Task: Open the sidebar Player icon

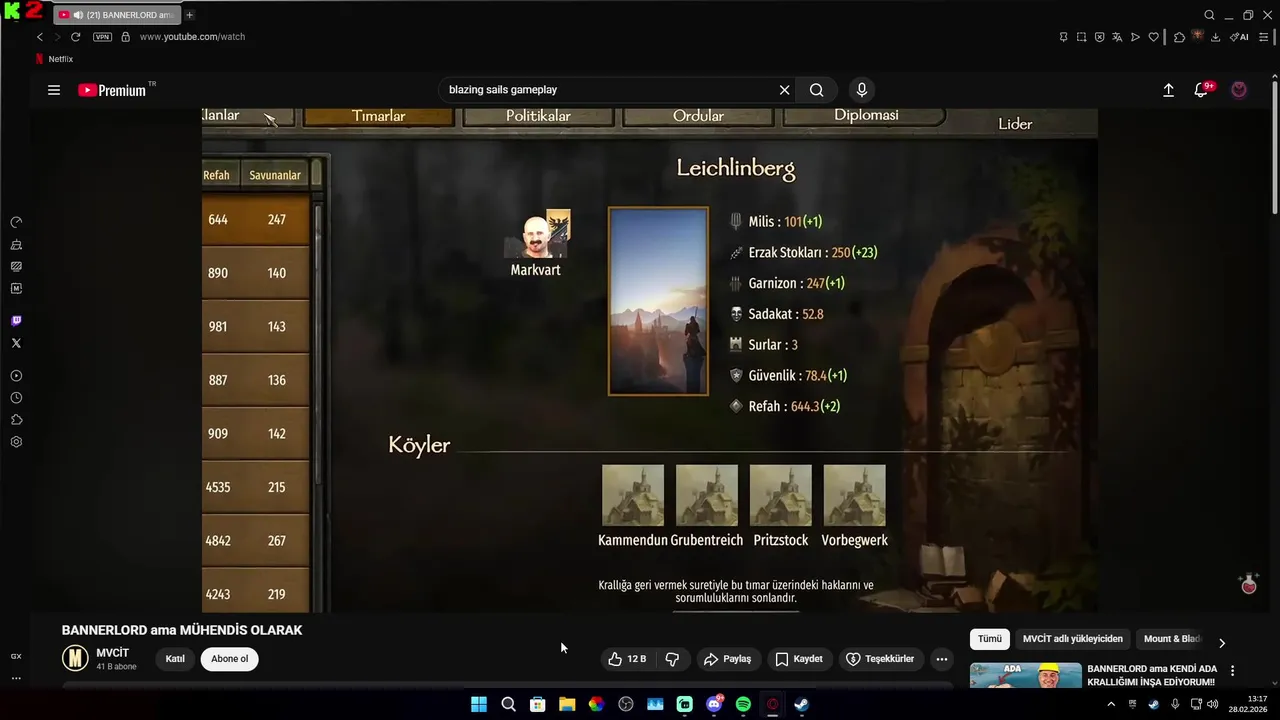Action: click(x=16, y=376)
